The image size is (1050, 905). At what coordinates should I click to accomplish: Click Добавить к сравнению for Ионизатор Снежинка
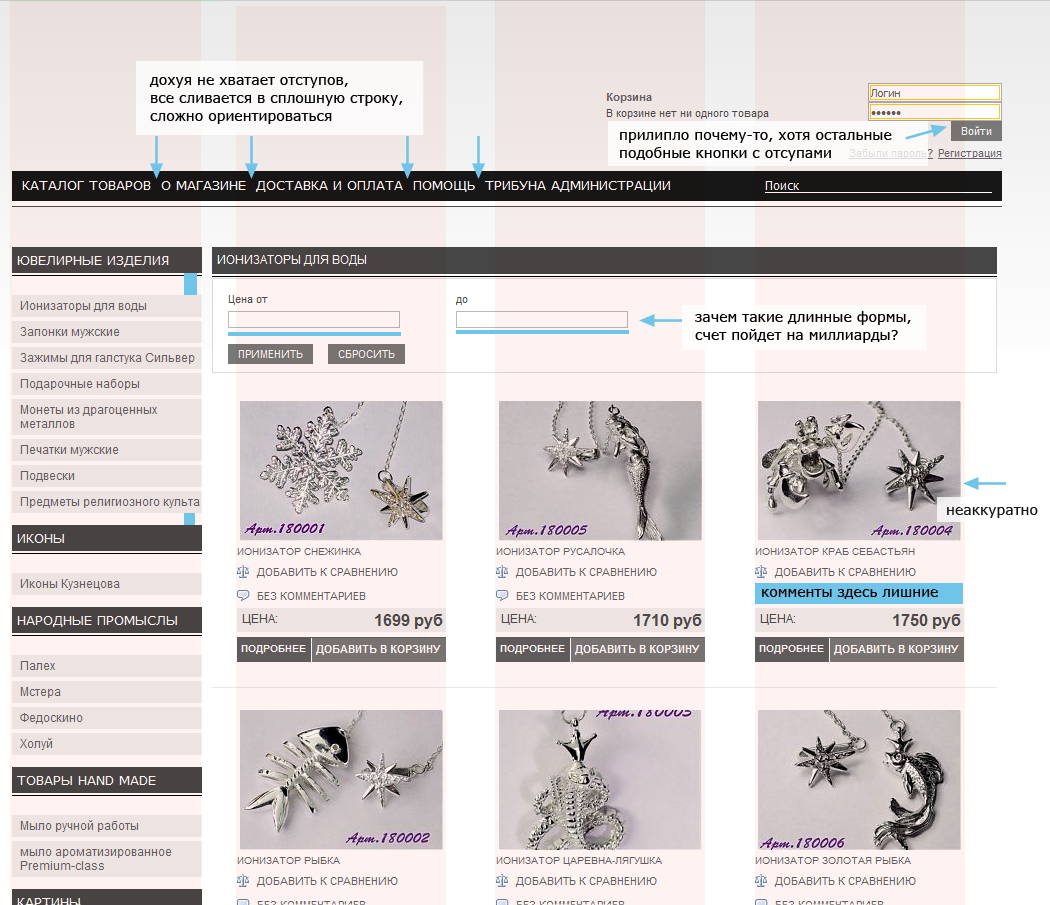click(x=327, y=572)
